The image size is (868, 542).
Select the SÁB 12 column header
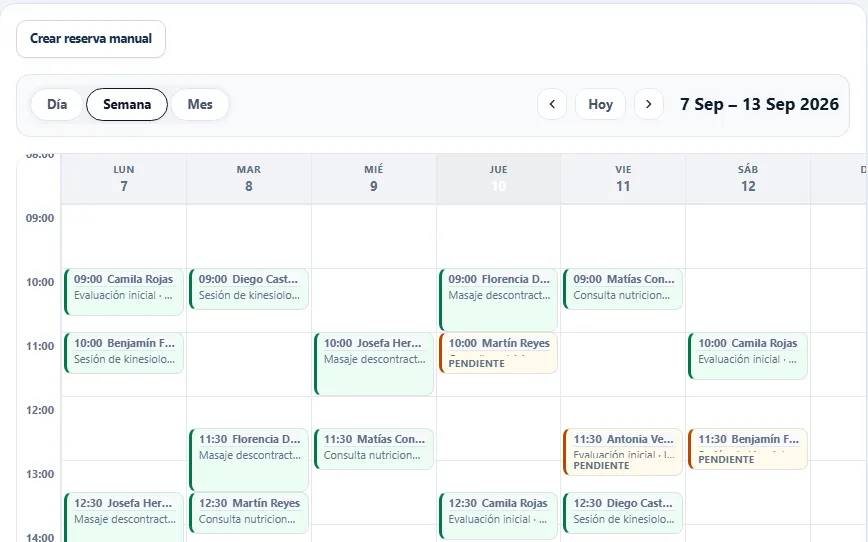click(748, 179)
